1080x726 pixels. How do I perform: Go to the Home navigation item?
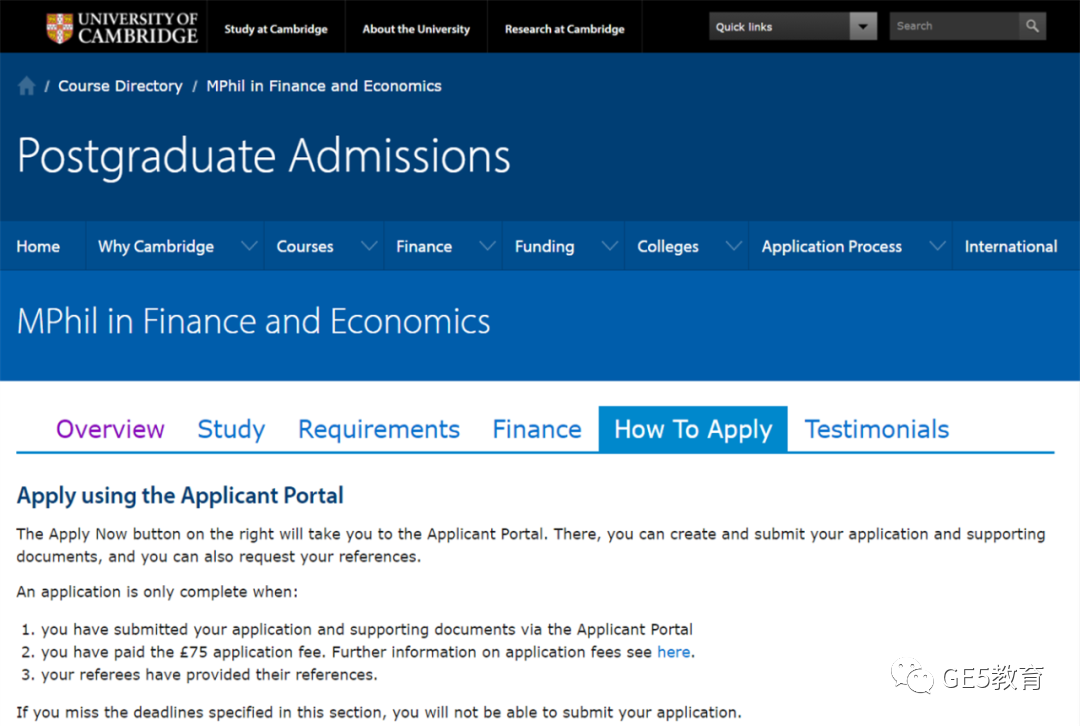coord(38,247)
